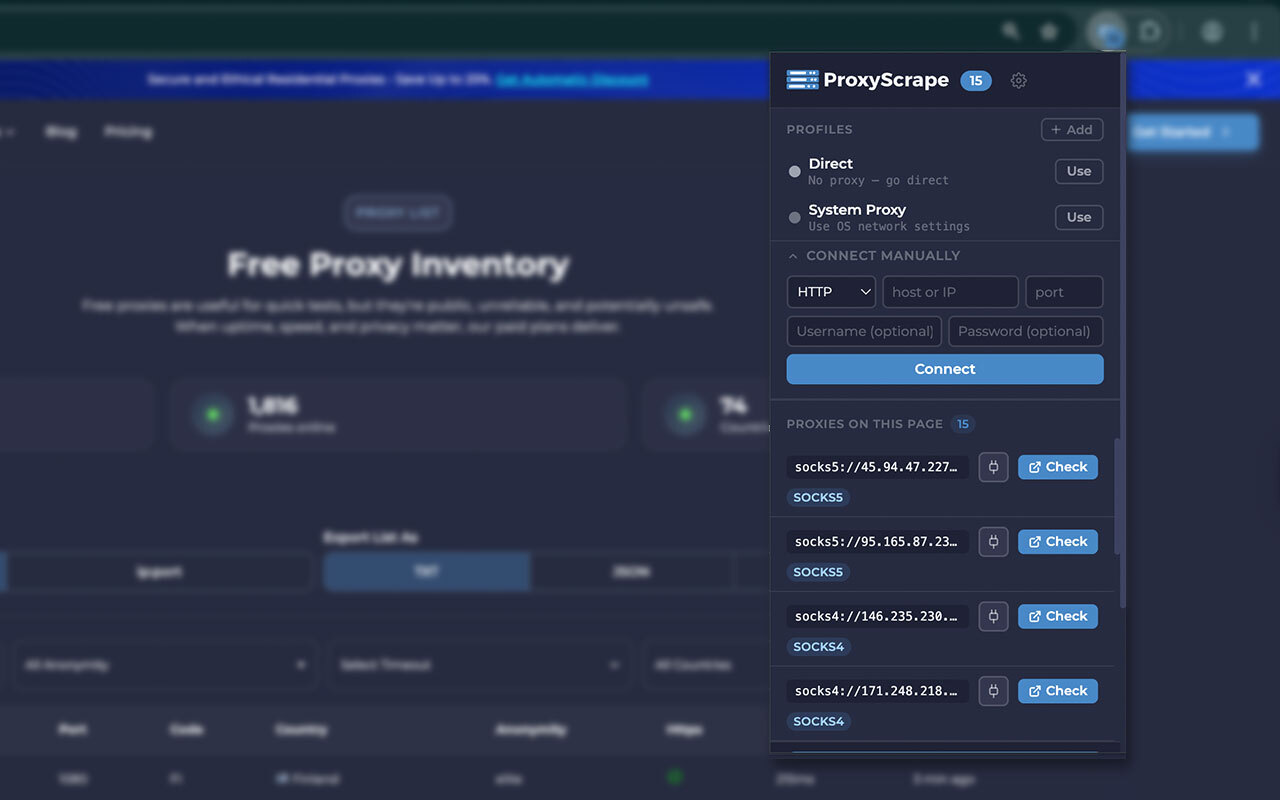Add a new proxy profile
This screenshot has width=1280, height=800.
point(1072,130)
